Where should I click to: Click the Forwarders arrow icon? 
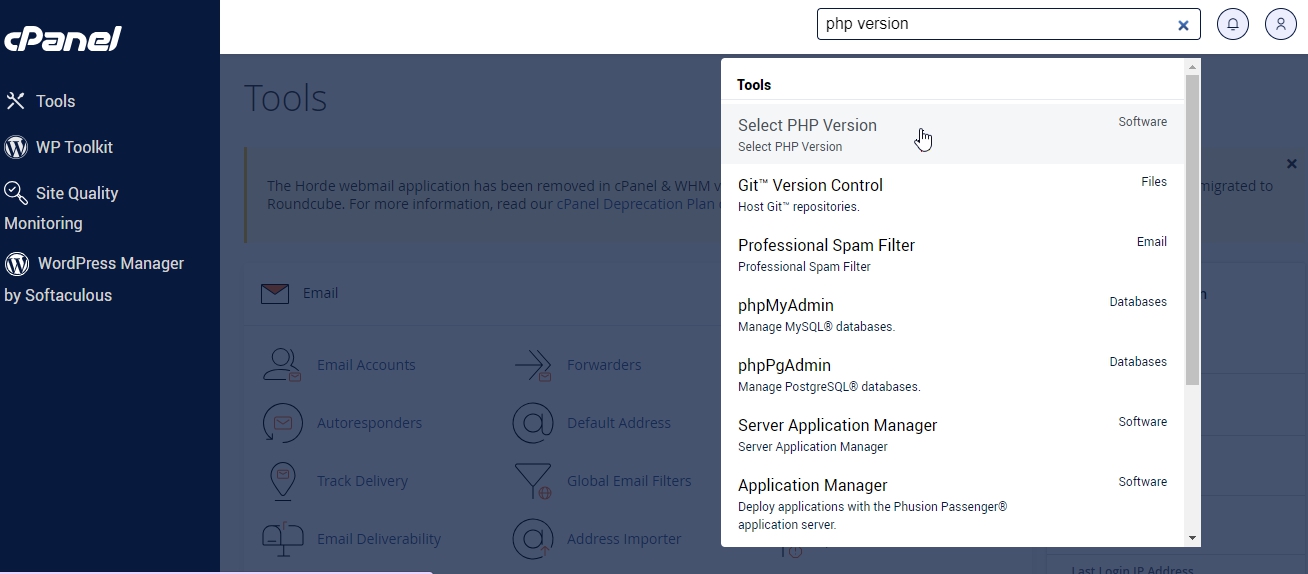(533, 365)
